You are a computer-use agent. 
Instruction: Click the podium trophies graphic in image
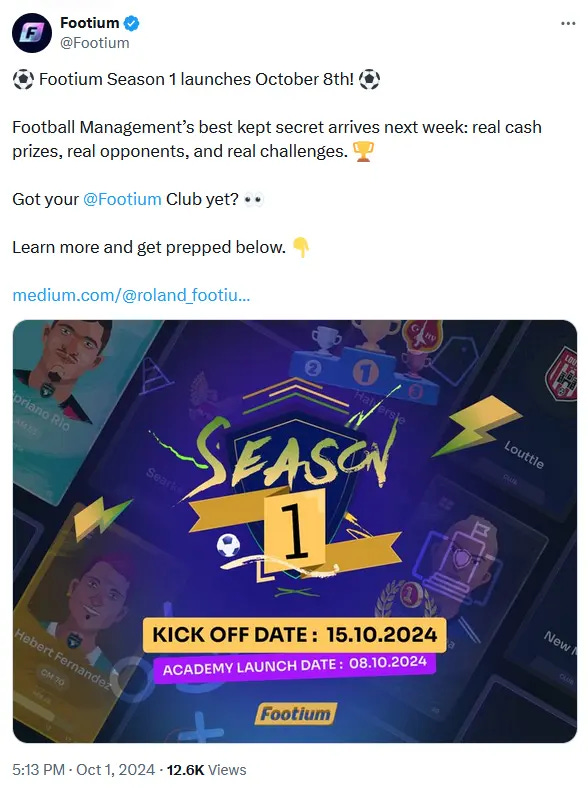(365, 364)
